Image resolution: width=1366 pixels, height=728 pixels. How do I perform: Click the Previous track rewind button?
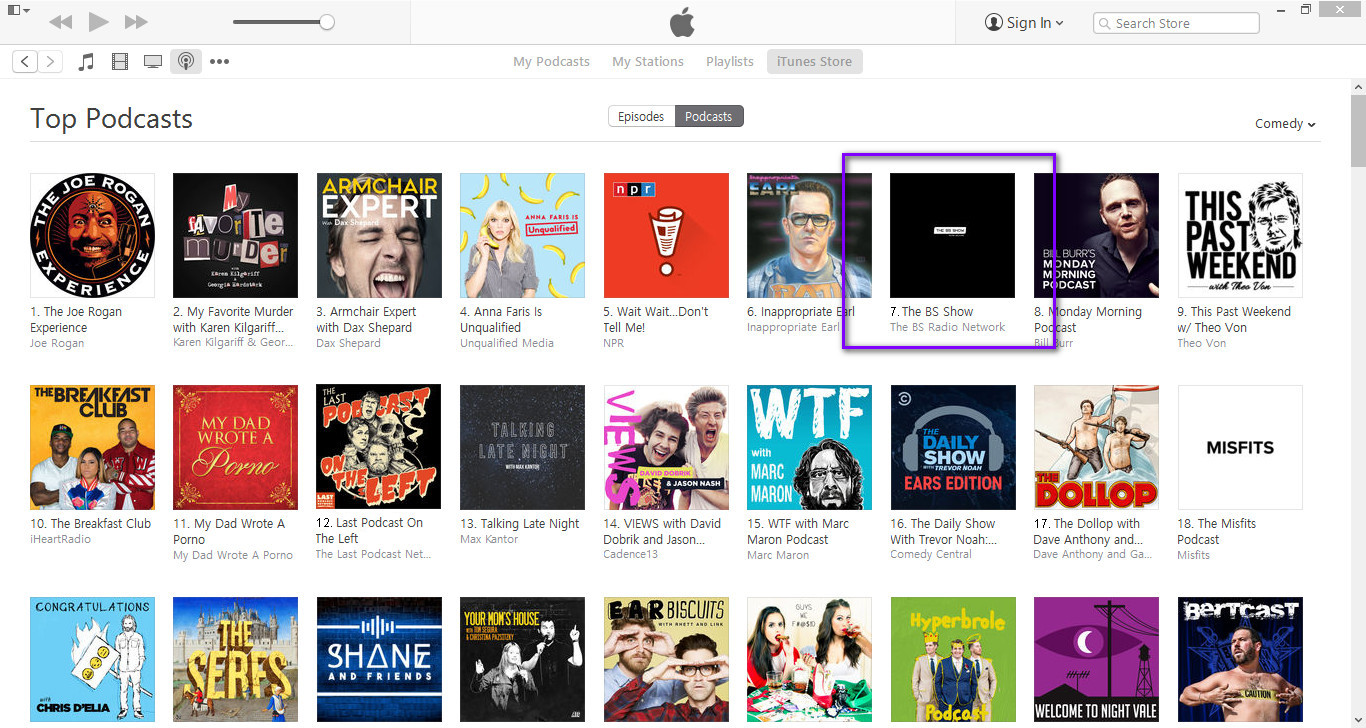pyautogui.click(x=60, y=22)
